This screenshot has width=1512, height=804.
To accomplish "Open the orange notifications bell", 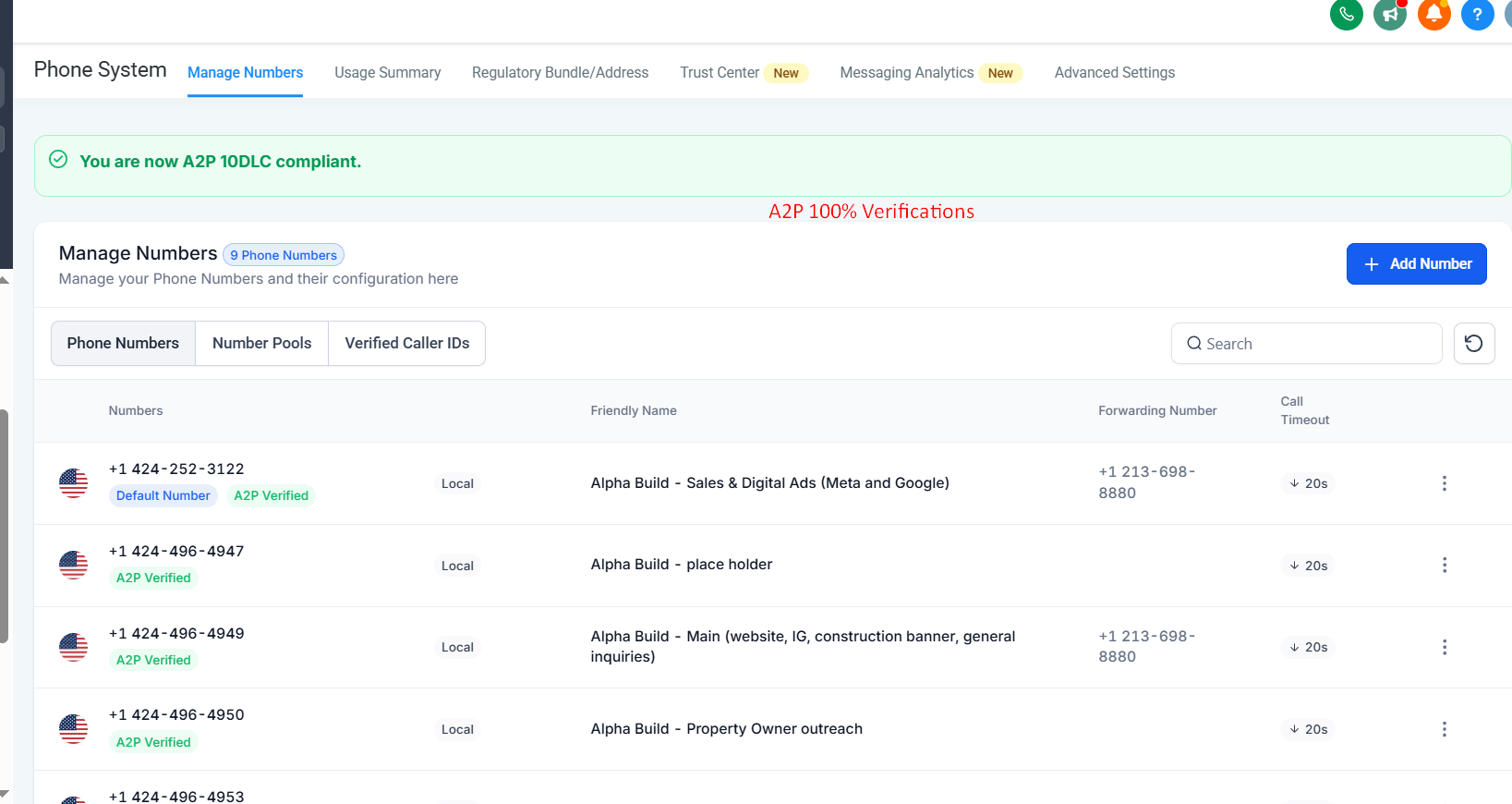I will (x=1433, y=14).
